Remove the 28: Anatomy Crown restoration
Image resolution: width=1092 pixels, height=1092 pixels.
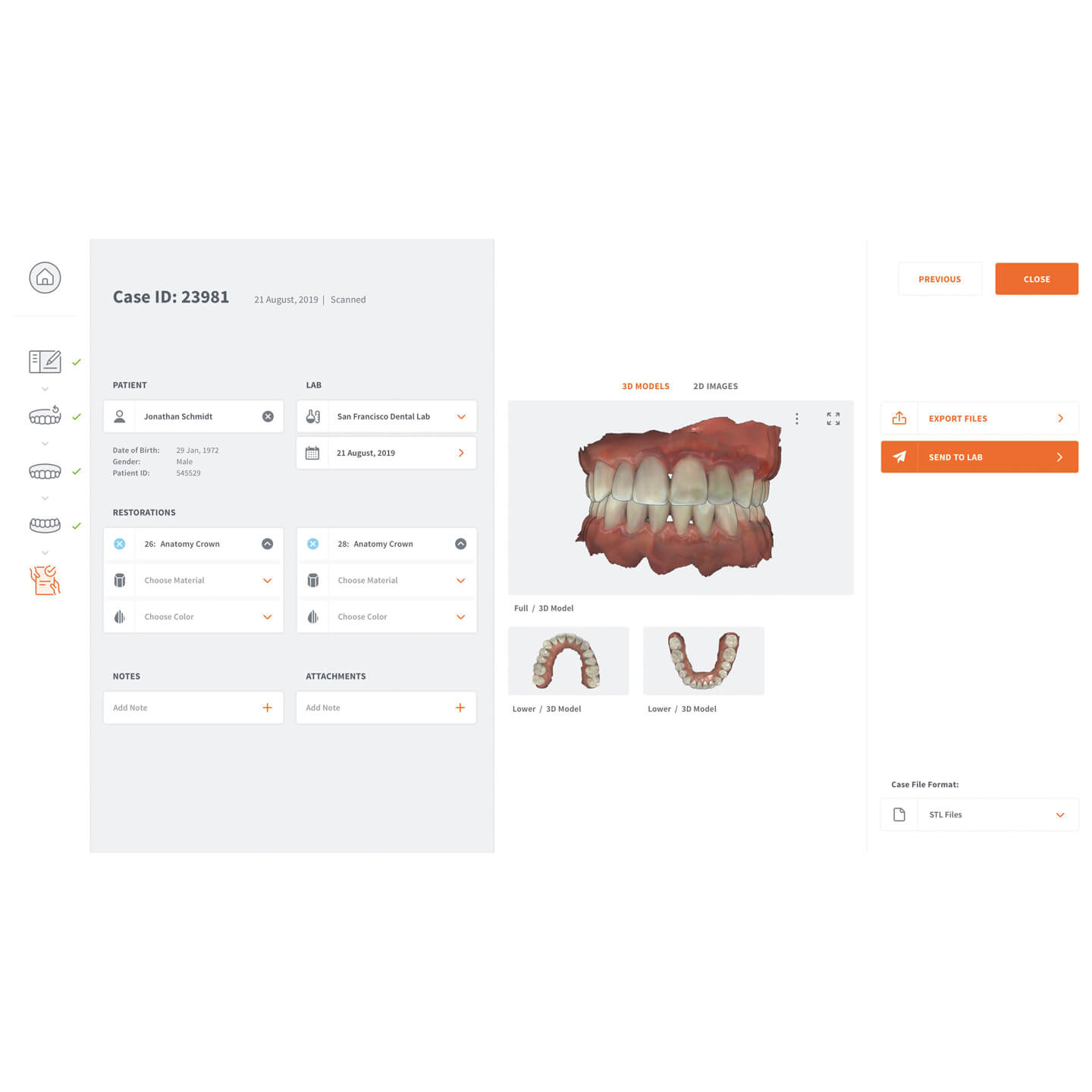pos(313,544)
